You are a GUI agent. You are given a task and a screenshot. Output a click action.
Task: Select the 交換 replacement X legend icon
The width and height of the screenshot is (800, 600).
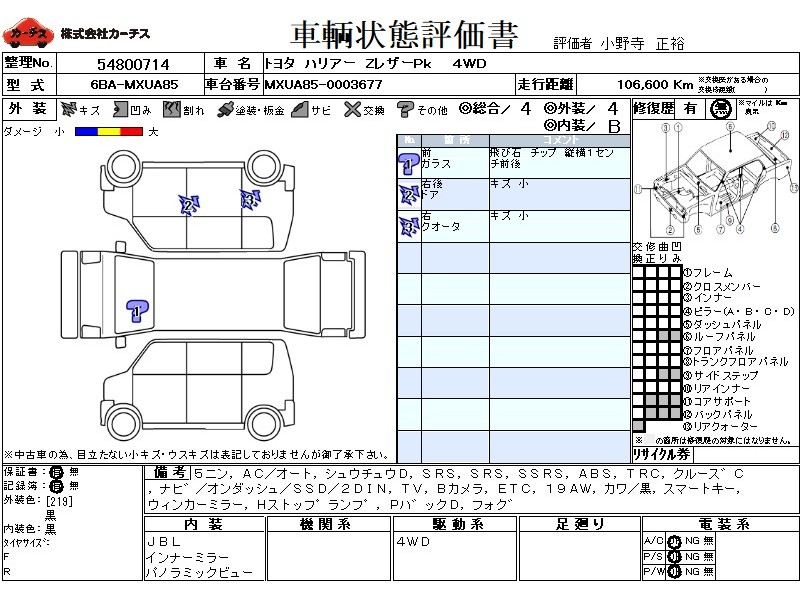coord(352,109)
